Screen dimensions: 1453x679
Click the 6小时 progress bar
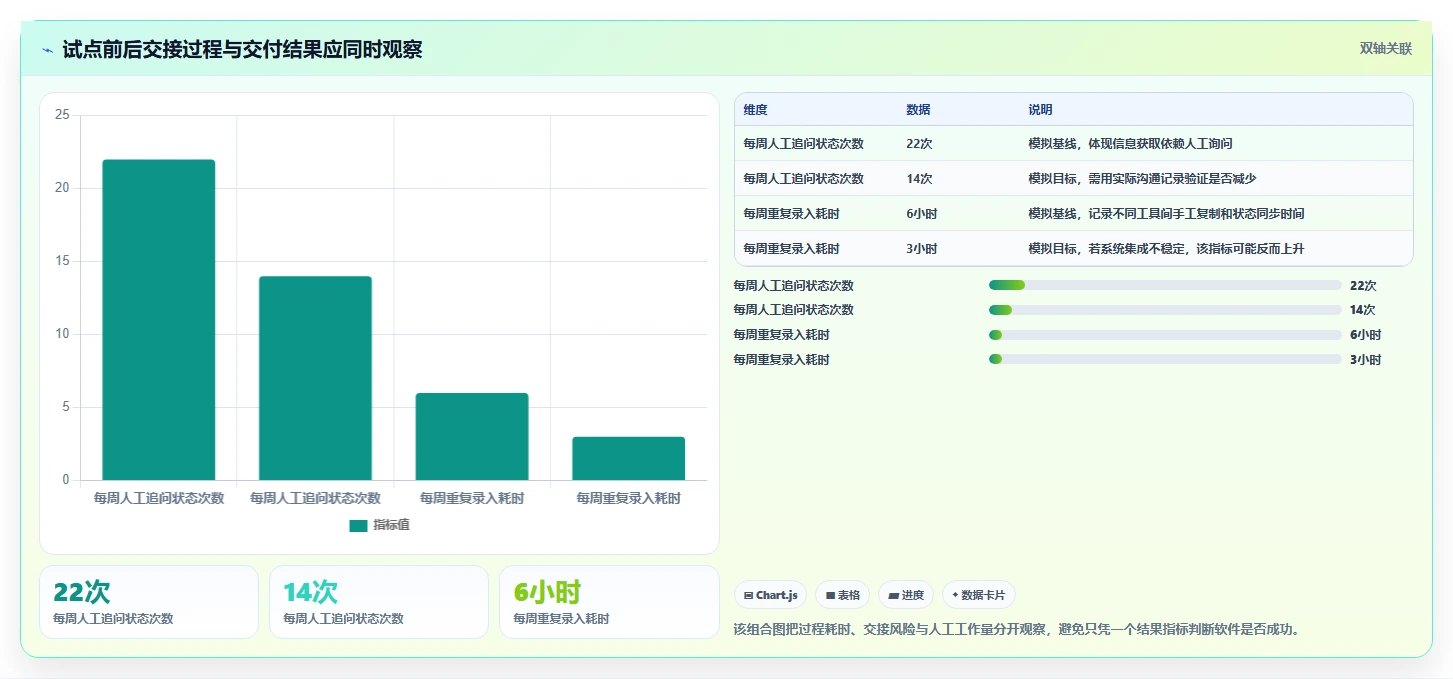point(1165,335)
